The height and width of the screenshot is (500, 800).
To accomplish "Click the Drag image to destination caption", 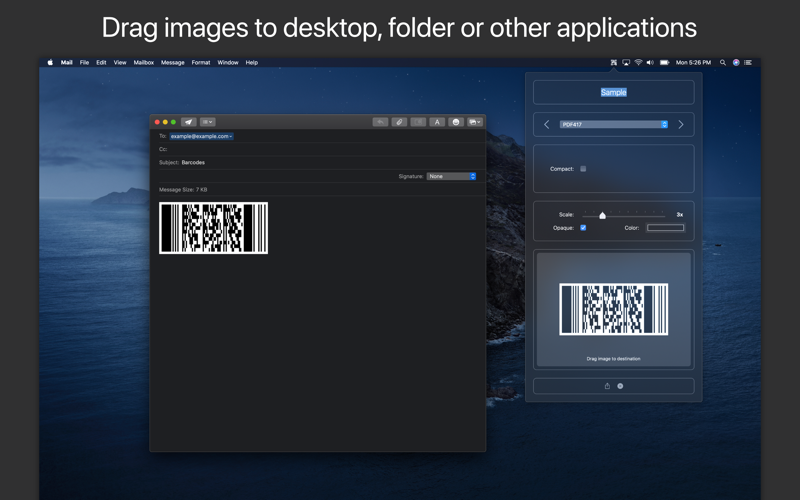I will point(614,359).
